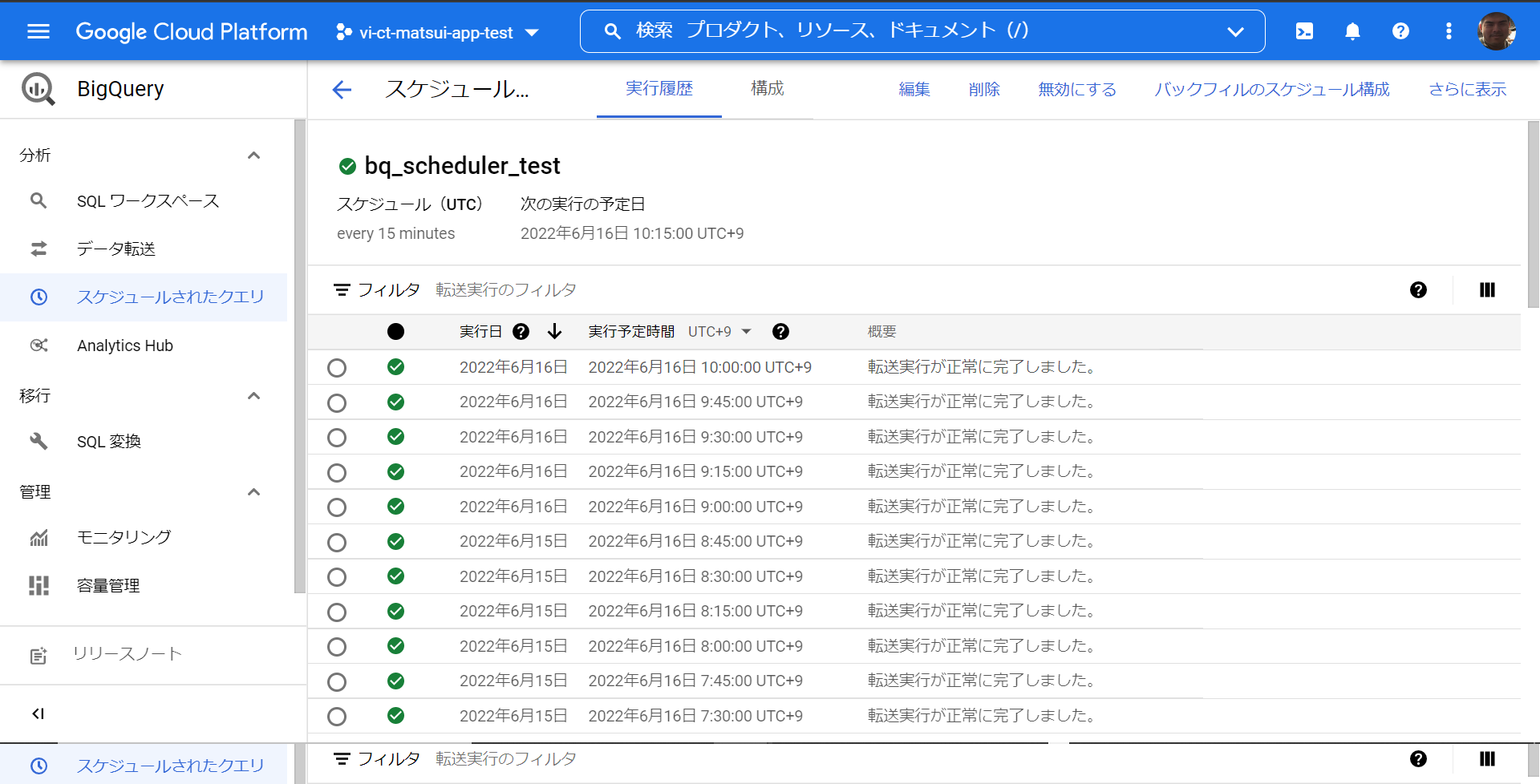Click the lower filter bar help icon

pos(1418,759)
